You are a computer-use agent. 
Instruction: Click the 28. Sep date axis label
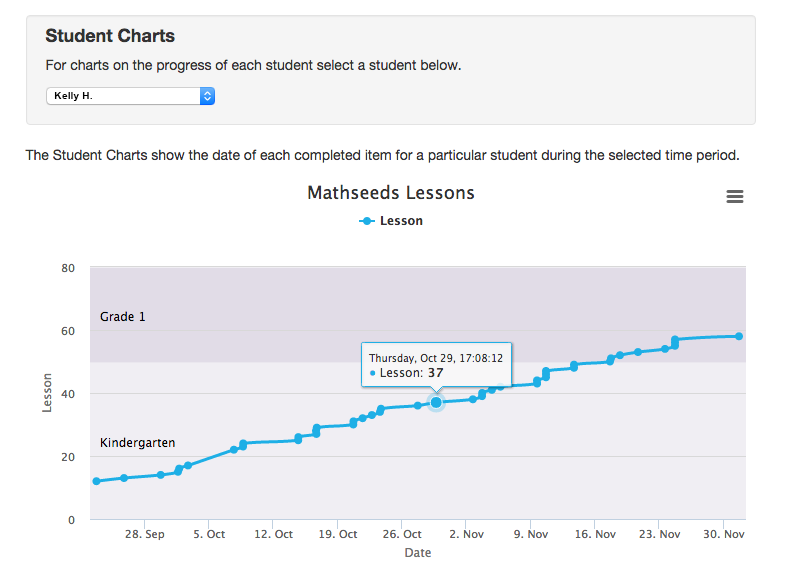coord(145,535)
